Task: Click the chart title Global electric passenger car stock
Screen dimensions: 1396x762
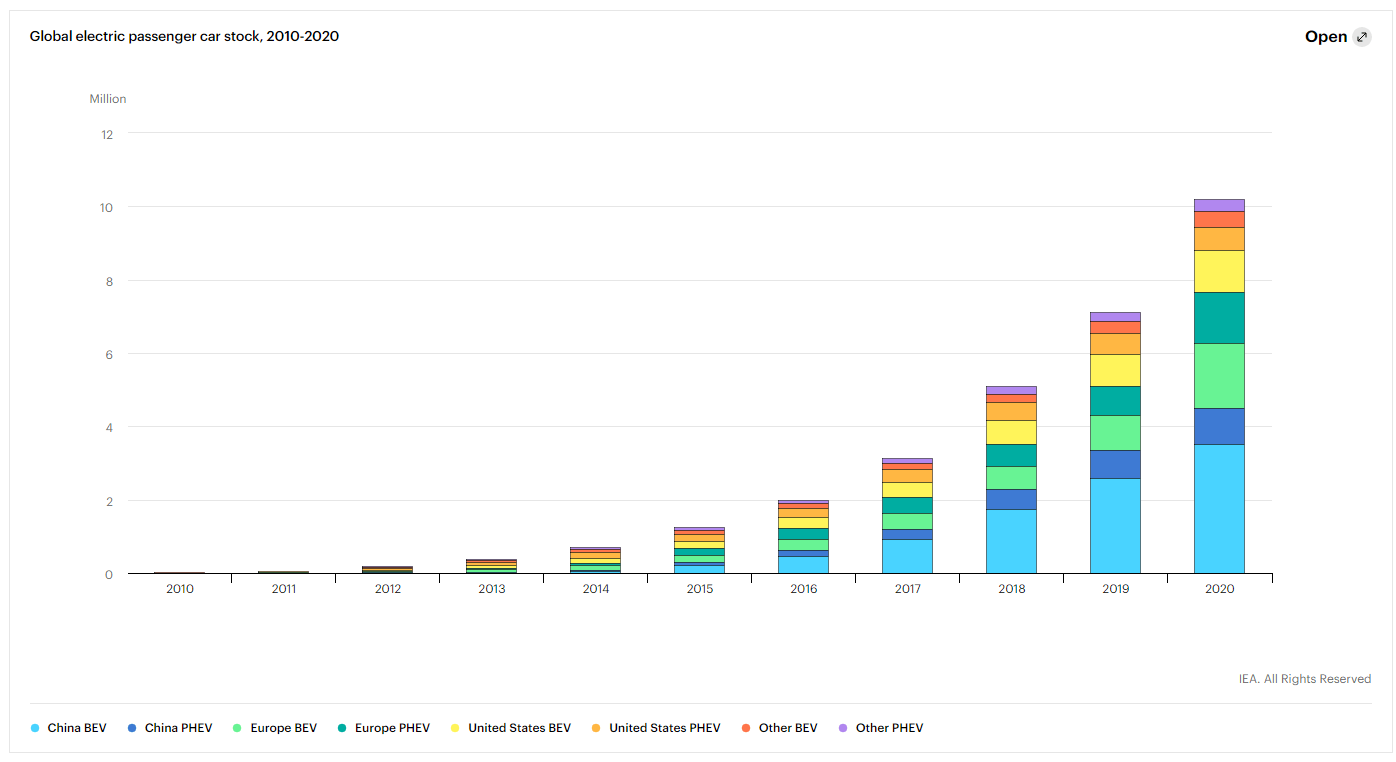Action: pos(184,36)
